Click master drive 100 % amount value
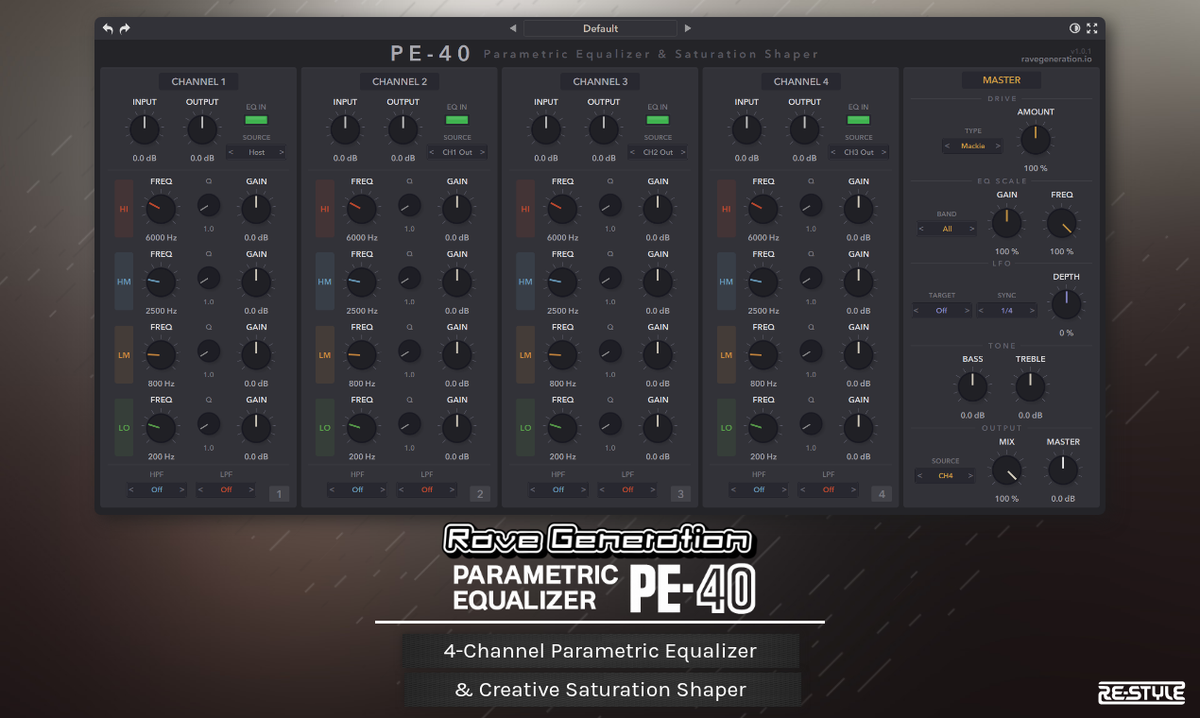Screen dimensions: 1200x718 [1035, 168]
